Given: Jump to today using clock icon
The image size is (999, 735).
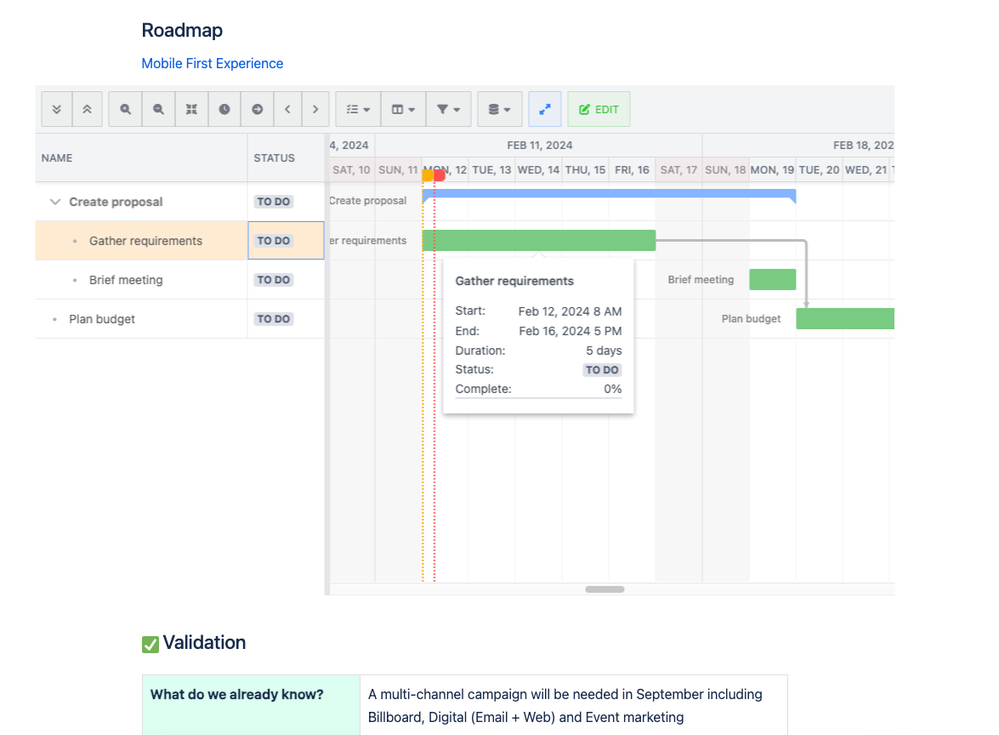Looking at the screenshot, I should pos(224,110).
